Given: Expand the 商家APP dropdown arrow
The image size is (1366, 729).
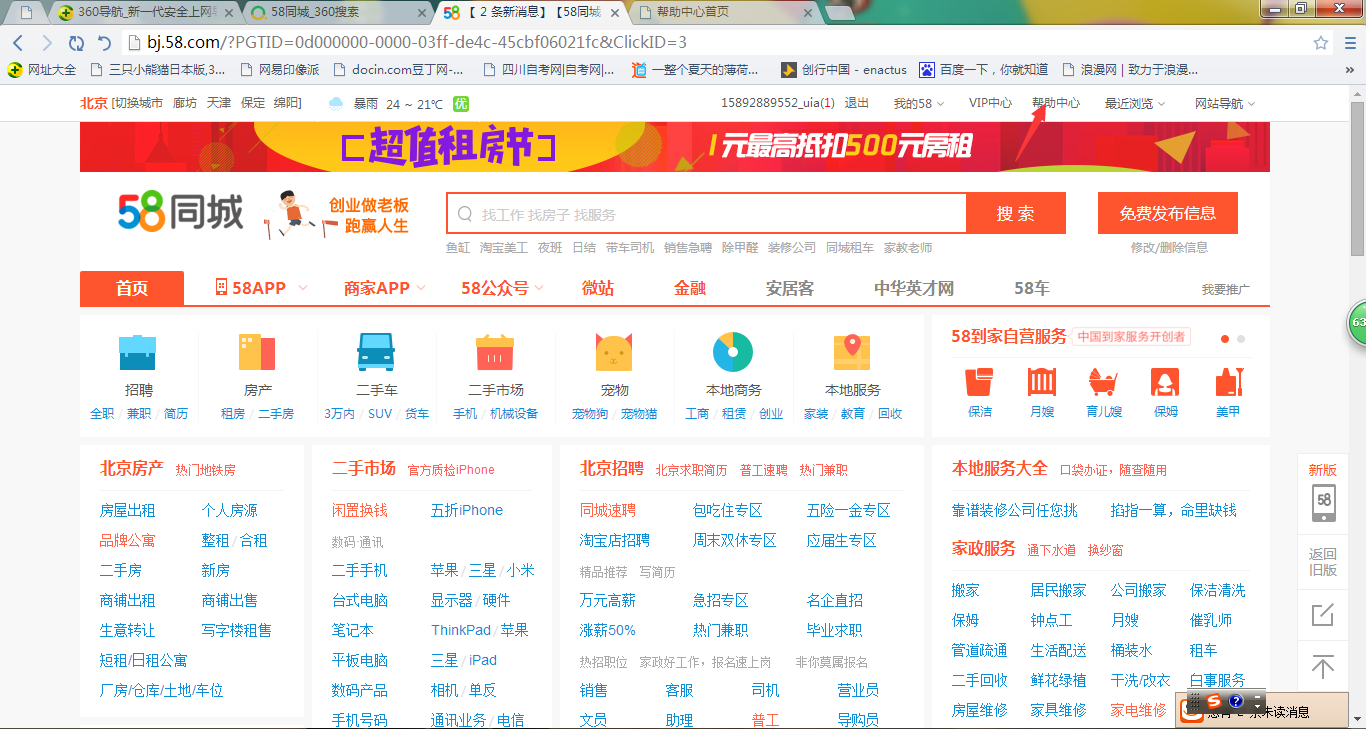Looking at the screenshot, I should coord(421,288).
